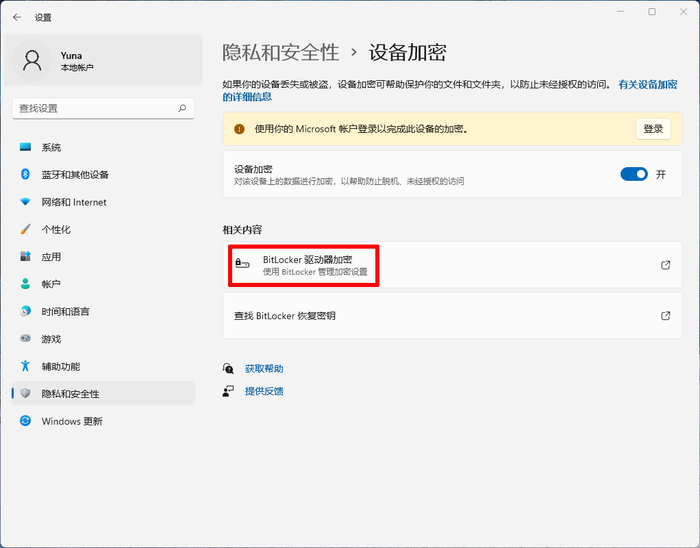The image size is (700, 548).
Task: Select 辅助功能 in the sidebar
Action: coord(103,366)
